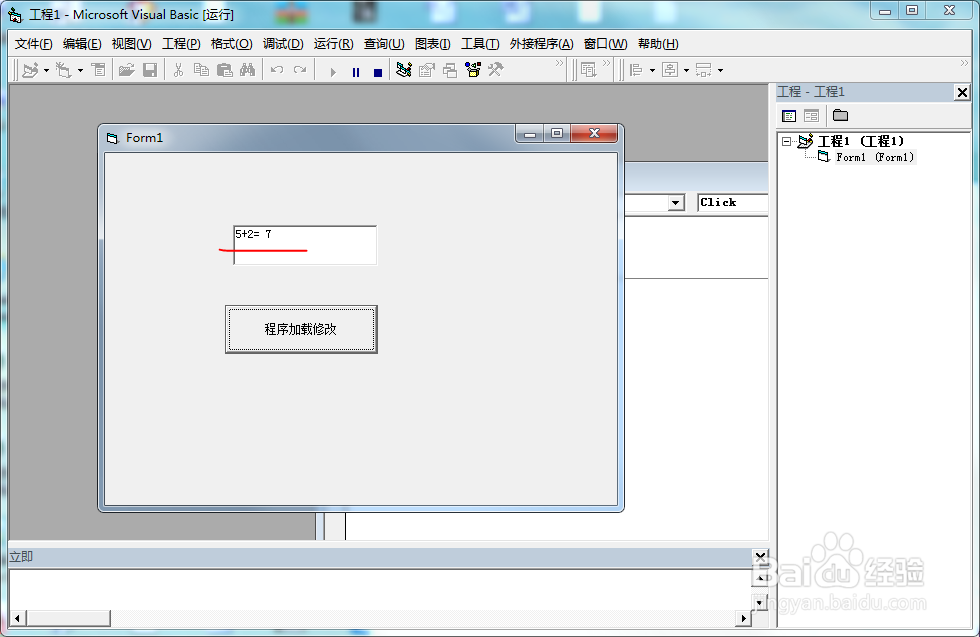This screenshot has width=980, height=637.
Task: Select 工程1 (工程1) in project tree
Action: tap(861, 141)
